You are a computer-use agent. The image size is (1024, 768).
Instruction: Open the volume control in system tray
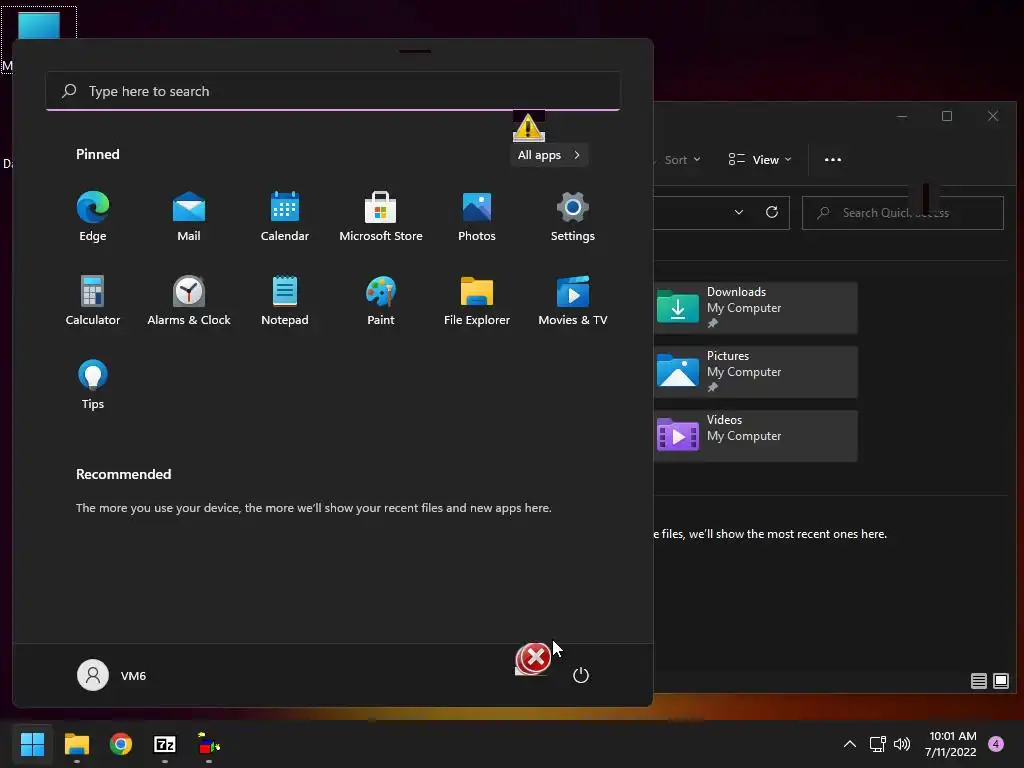[902, 744]
